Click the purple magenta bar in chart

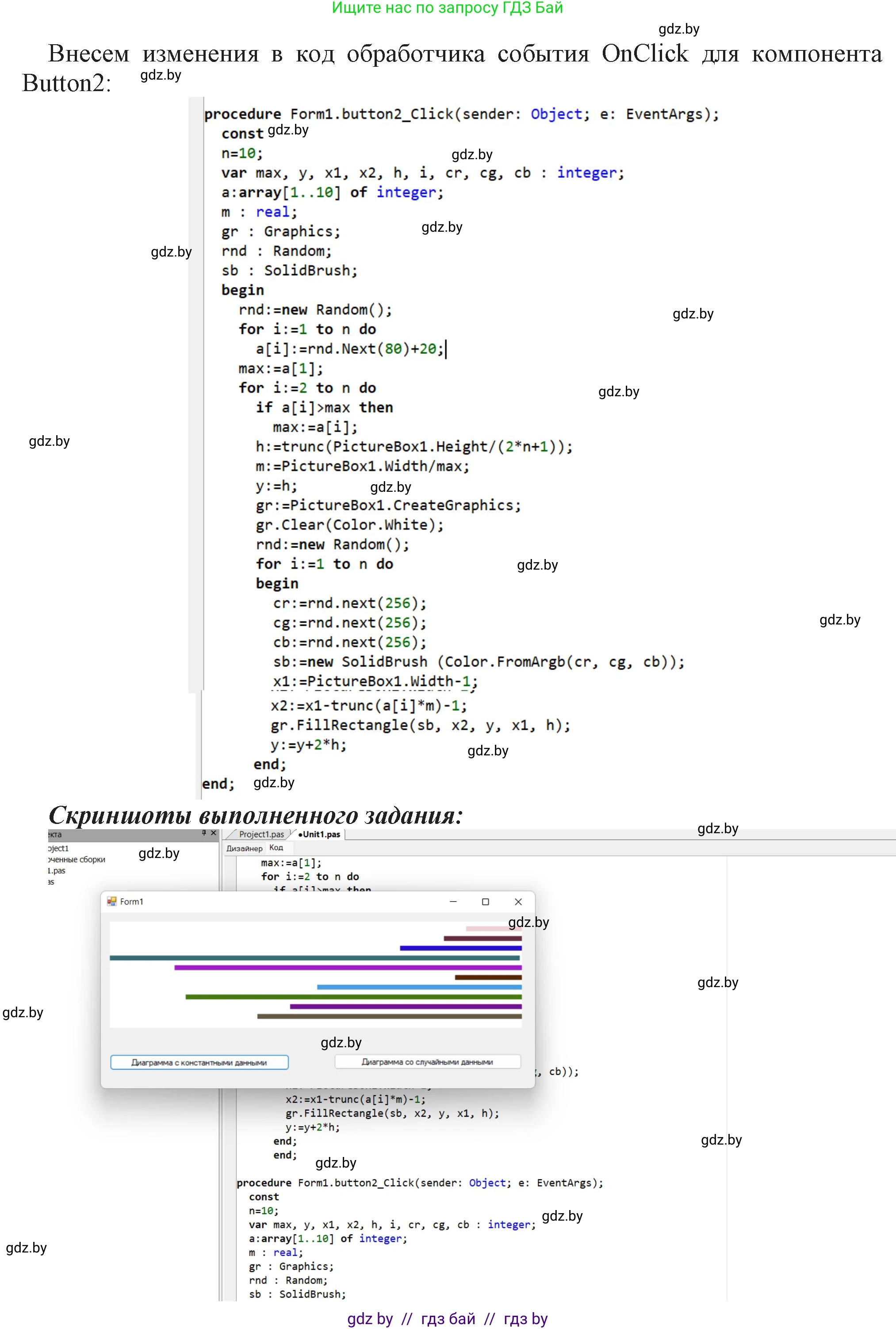click(x=348, y=967)
